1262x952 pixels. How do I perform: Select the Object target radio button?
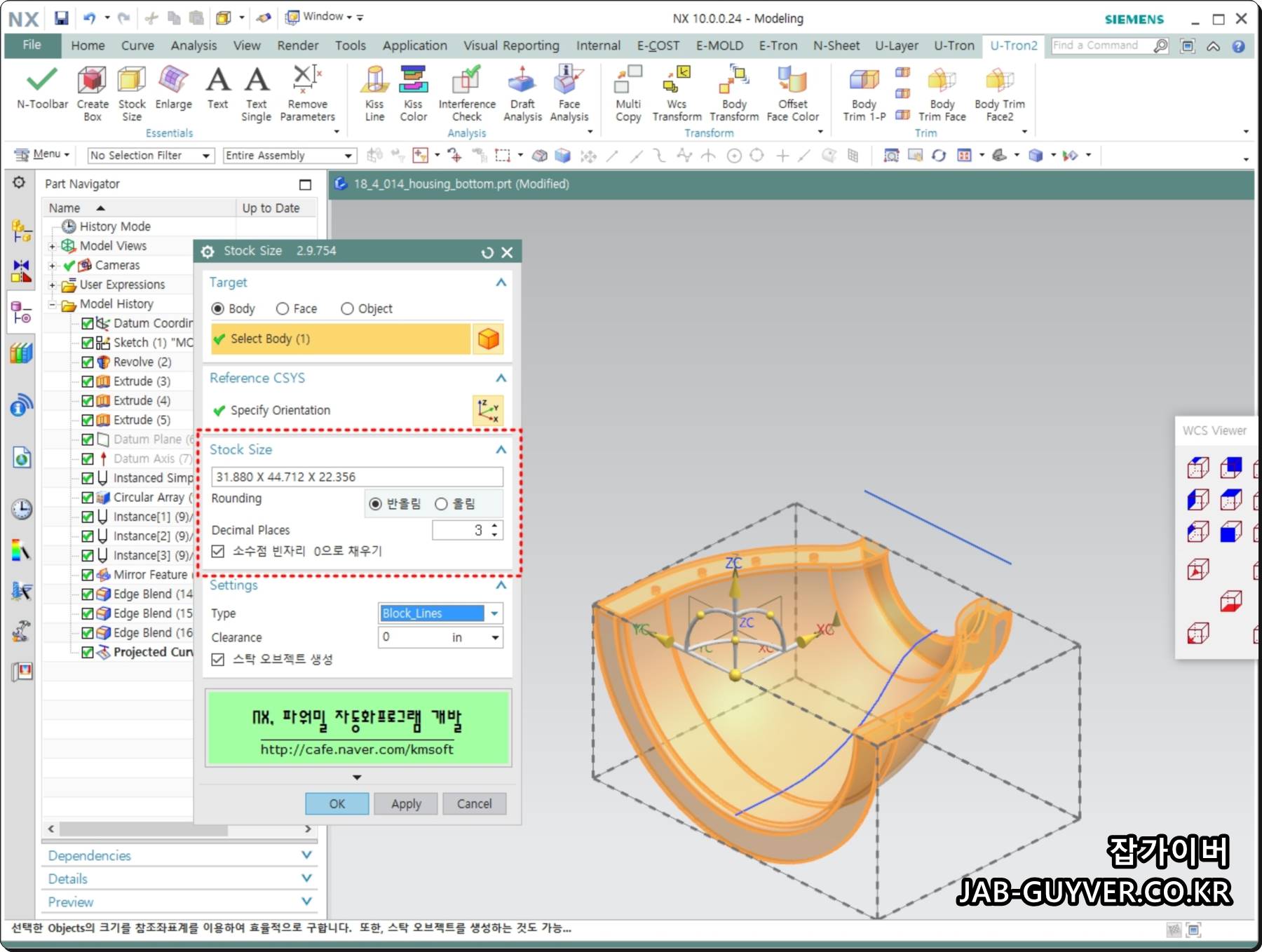(347, 308)
